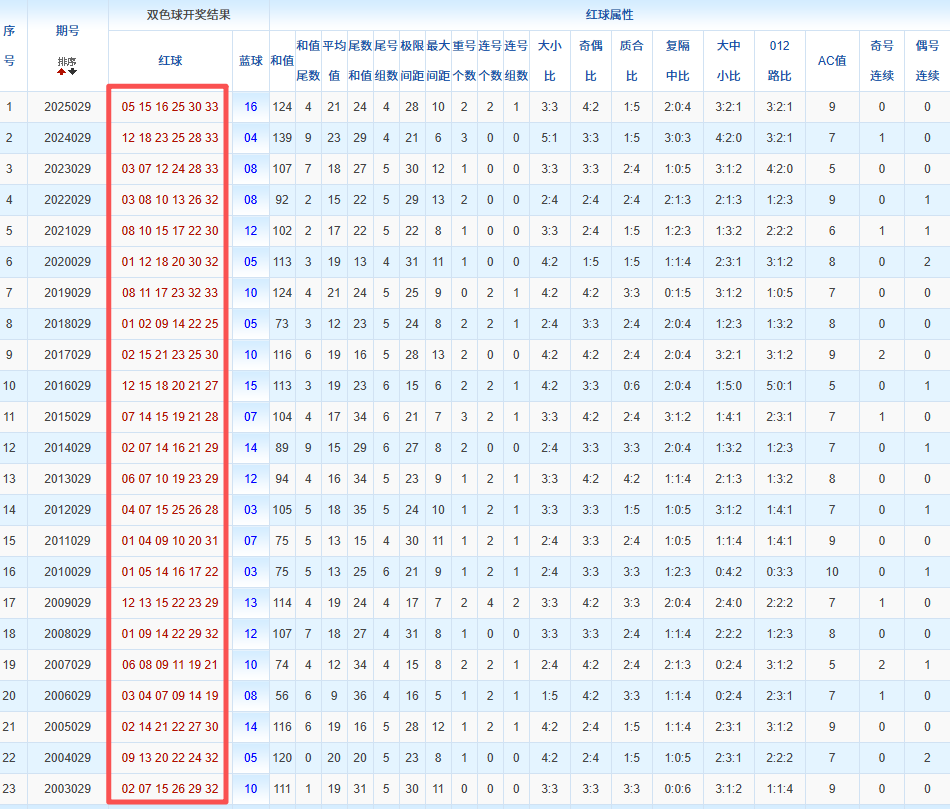Screen dimensions: 950x809
Task: Click the 012路比 value 0:3:3 in row 2010029
Action: [x=780, y=572]
